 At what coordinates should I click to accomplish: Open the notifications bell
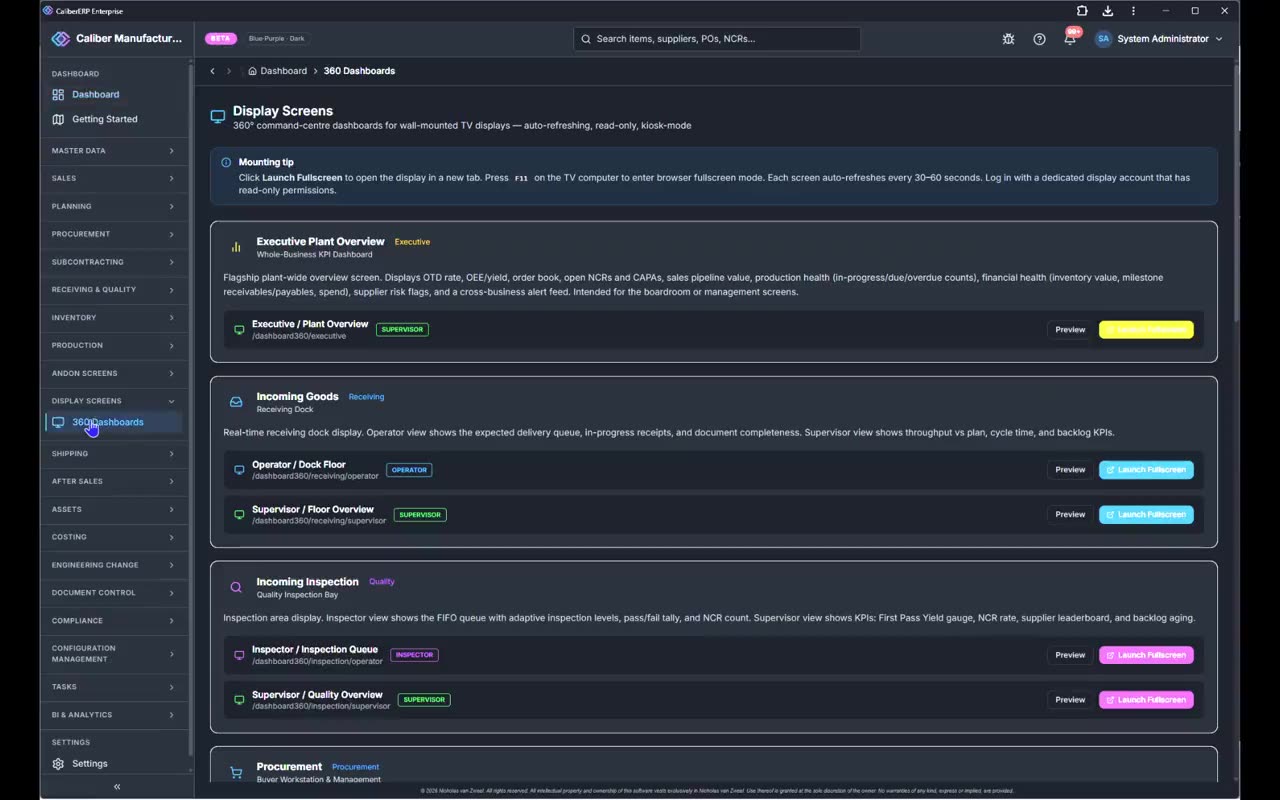(1070, 39)
